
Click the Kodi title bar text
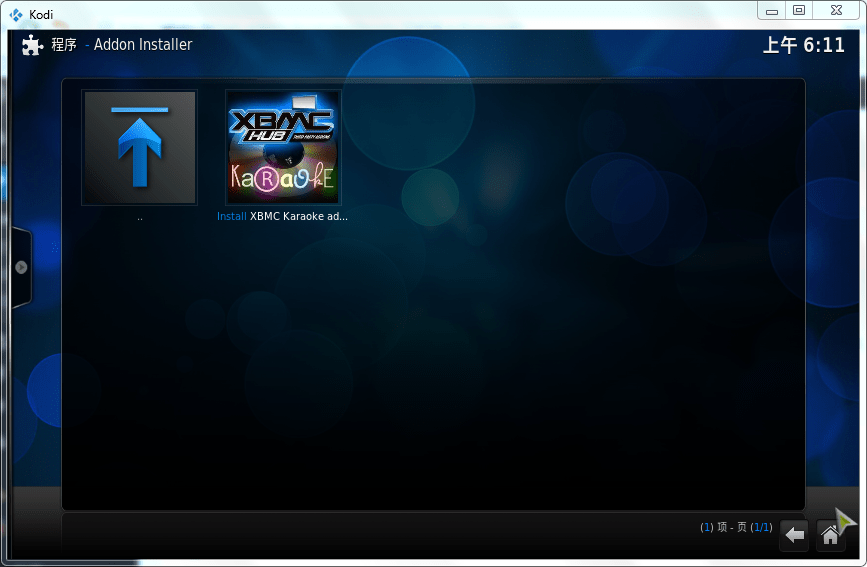(x=41, y=14)
